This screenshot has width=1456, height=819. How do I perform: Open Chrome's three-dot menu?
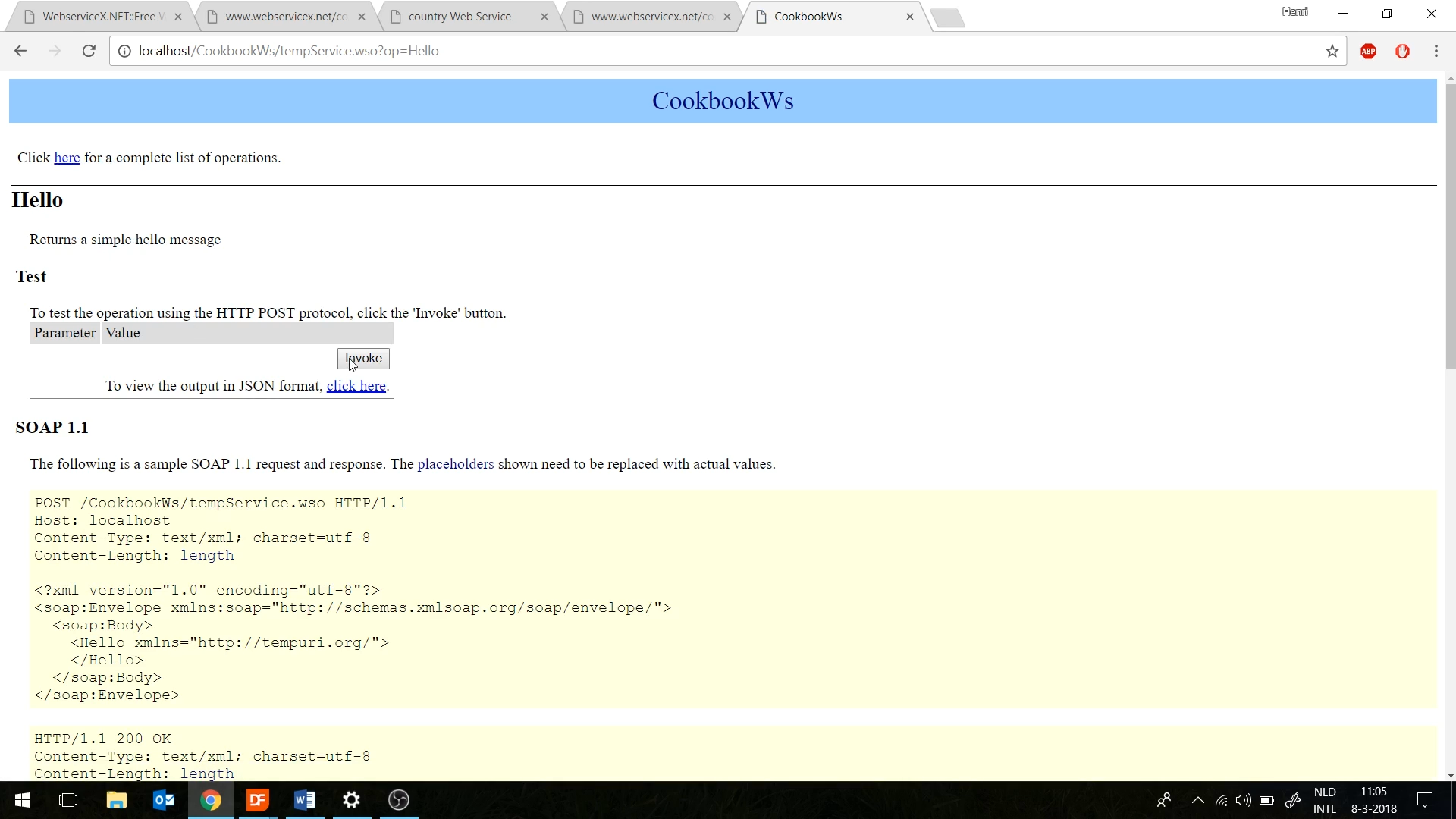click(x=1436, y=51)
